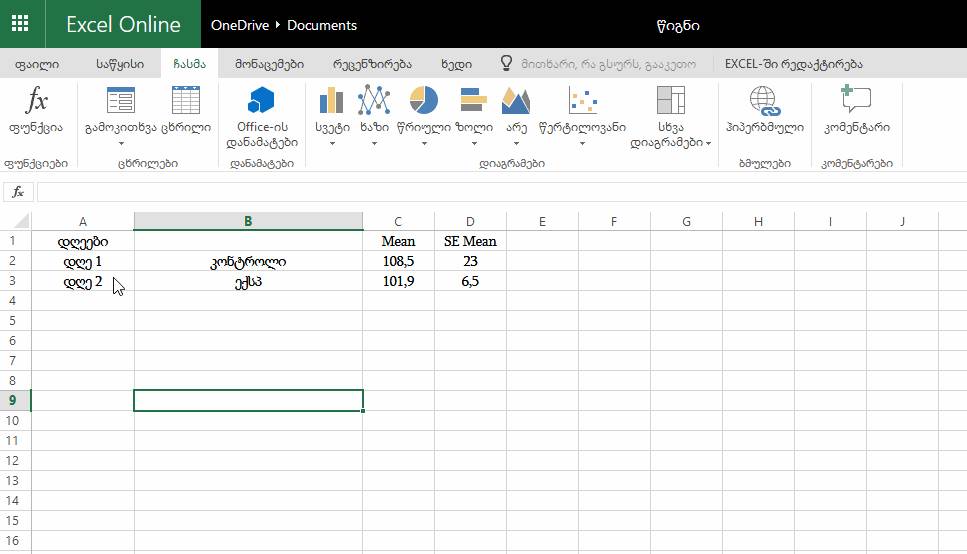Screen dimensions: 967x554
Task: Select the SE Mean header cell
Action: click(470, 241)
